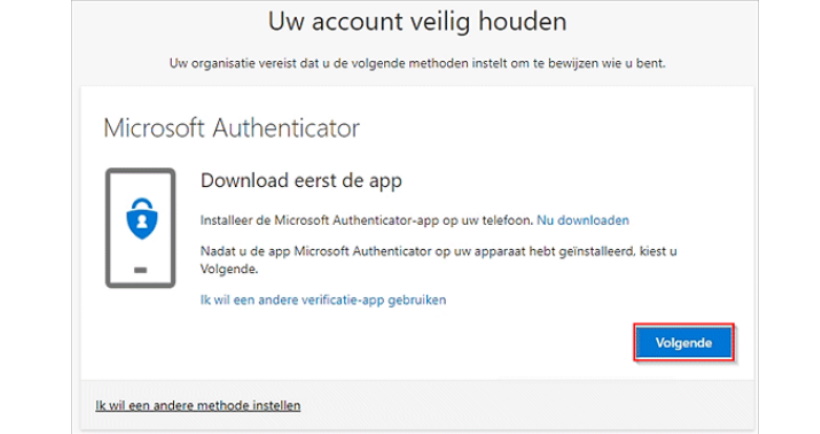
Task: Click the Microsoft Authenticator heading
Action: pyautogui.click(x=232, y=128)
